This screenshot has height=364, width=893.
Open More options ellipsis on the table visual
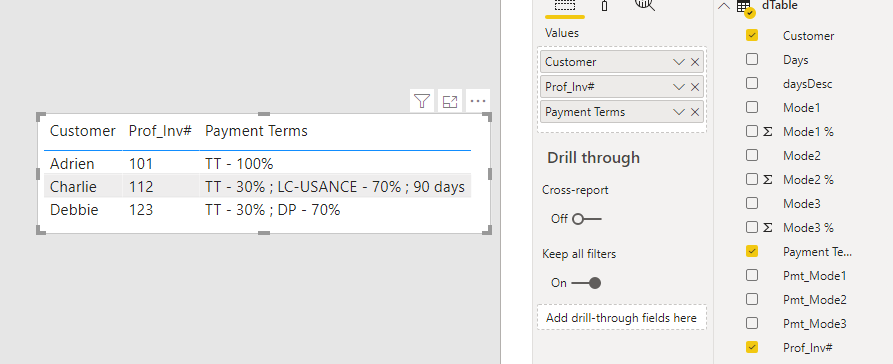point(478,102)
